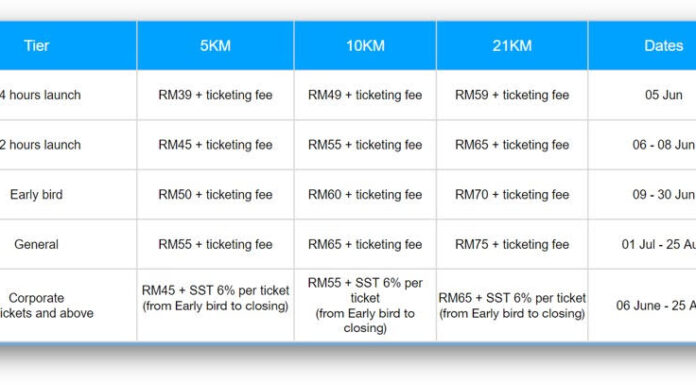
Task: Click the RM60 + ticketing fee cell
Action: (x=365, y=194)
